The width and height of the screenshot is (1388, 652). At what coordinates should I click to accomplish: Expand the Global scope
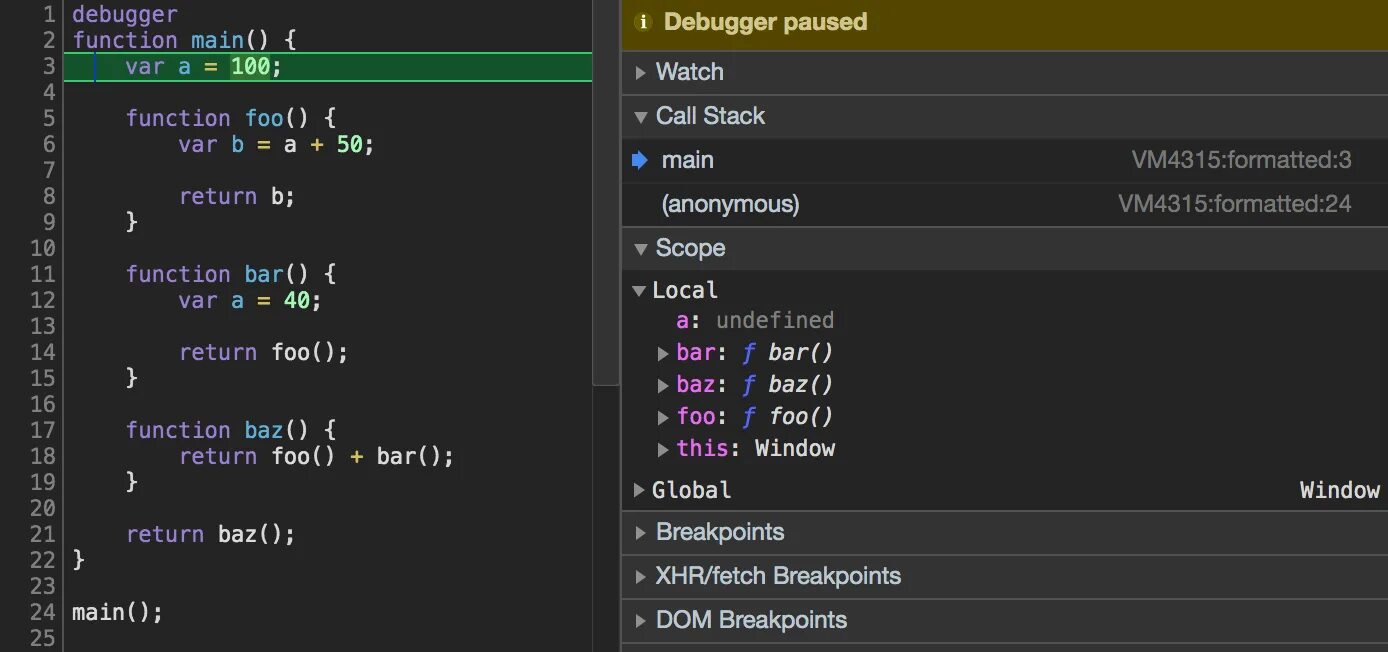pyautogui.click(x=639, y=490)
